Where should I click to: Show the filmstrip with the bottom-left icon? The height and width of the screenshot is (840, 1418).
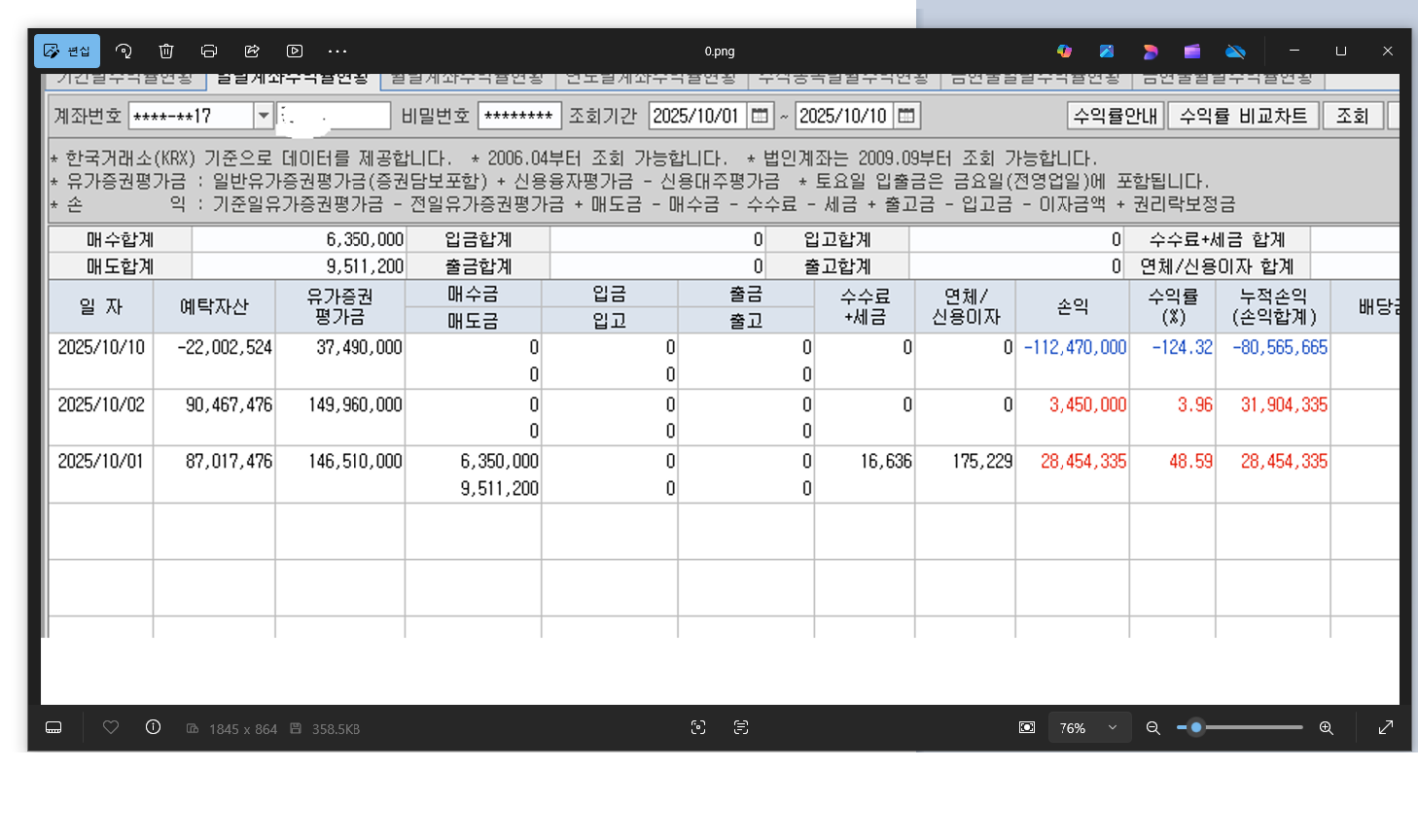pos(53,727)
